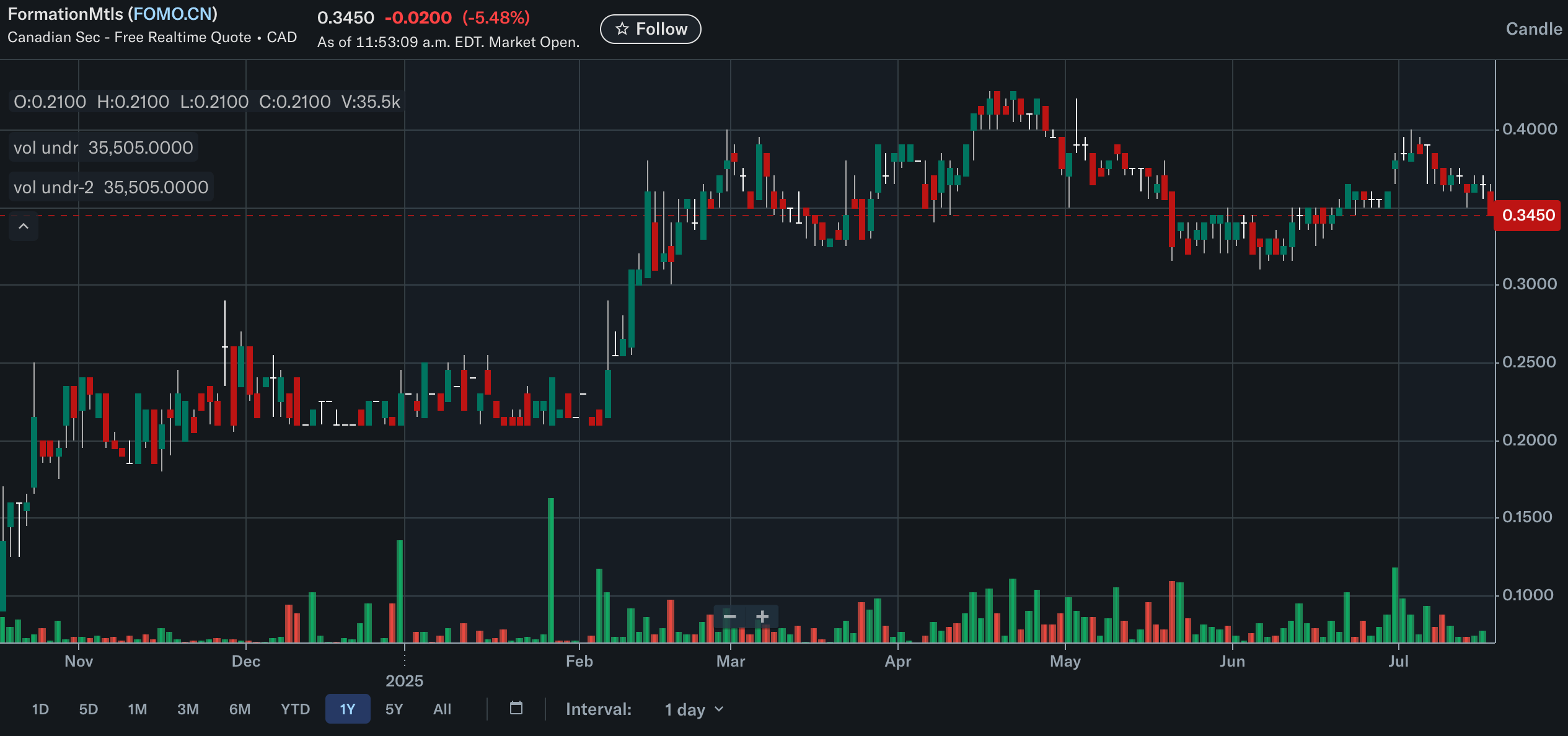This screenshot has width=1568, height=736.
Task: Click the selected 1Y range button
Action: tap(348, 709)
